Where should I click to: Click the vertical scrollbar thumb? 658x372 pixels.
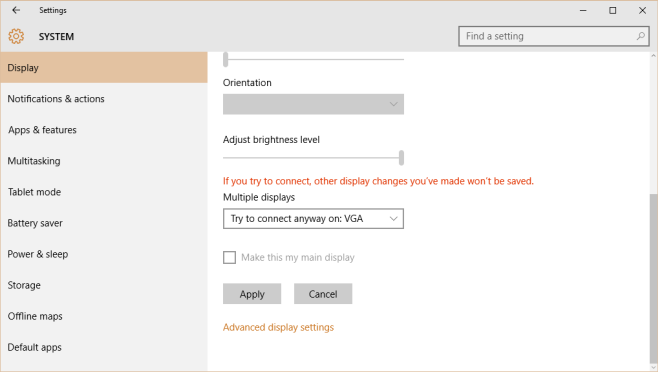tap(653, 278)
